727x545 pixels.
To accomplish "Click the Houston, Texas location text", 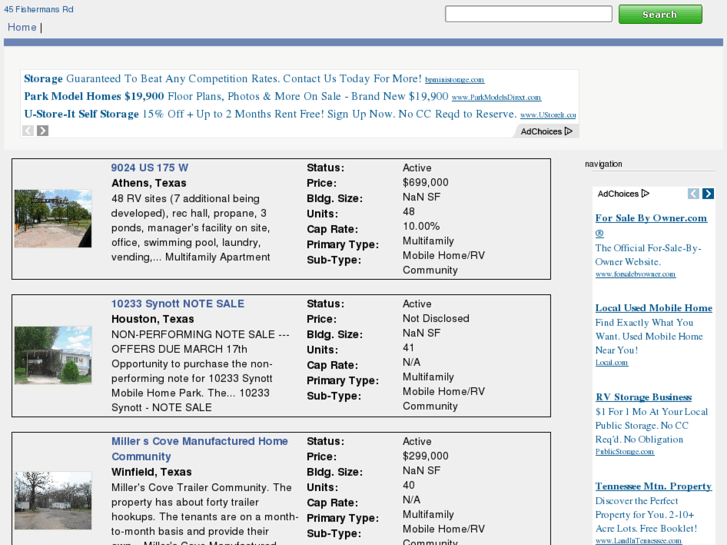I will pos(153,319).
